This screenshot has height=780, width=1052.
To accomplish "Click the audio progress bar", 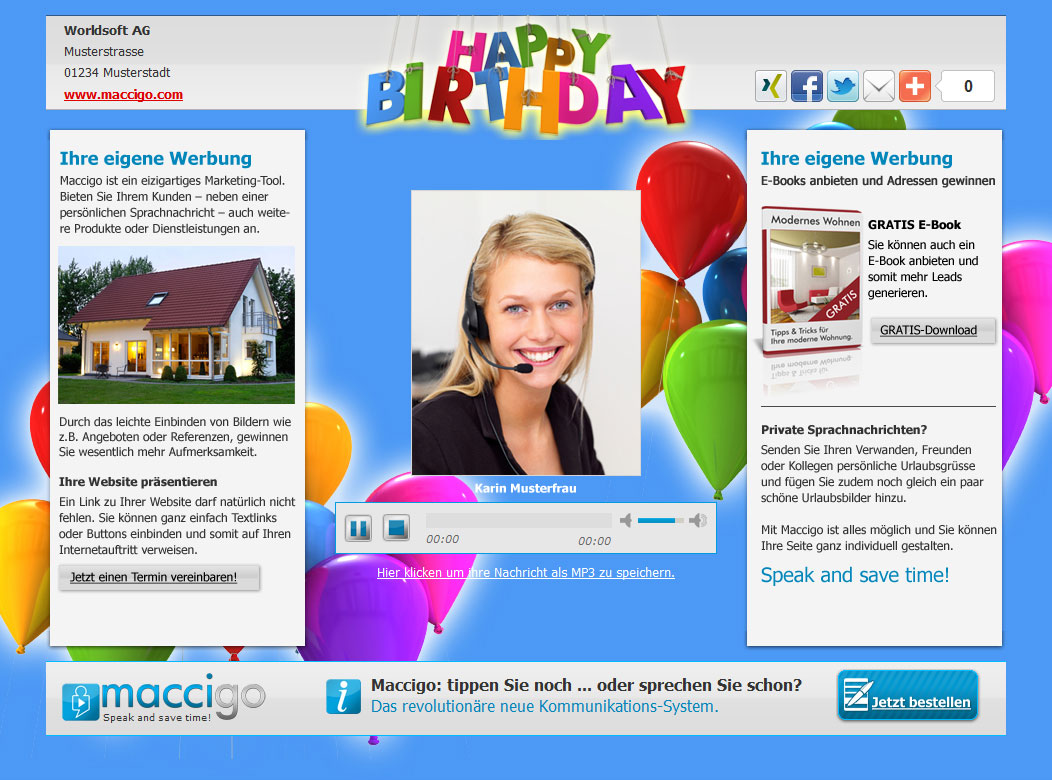I will coord(518,521).
